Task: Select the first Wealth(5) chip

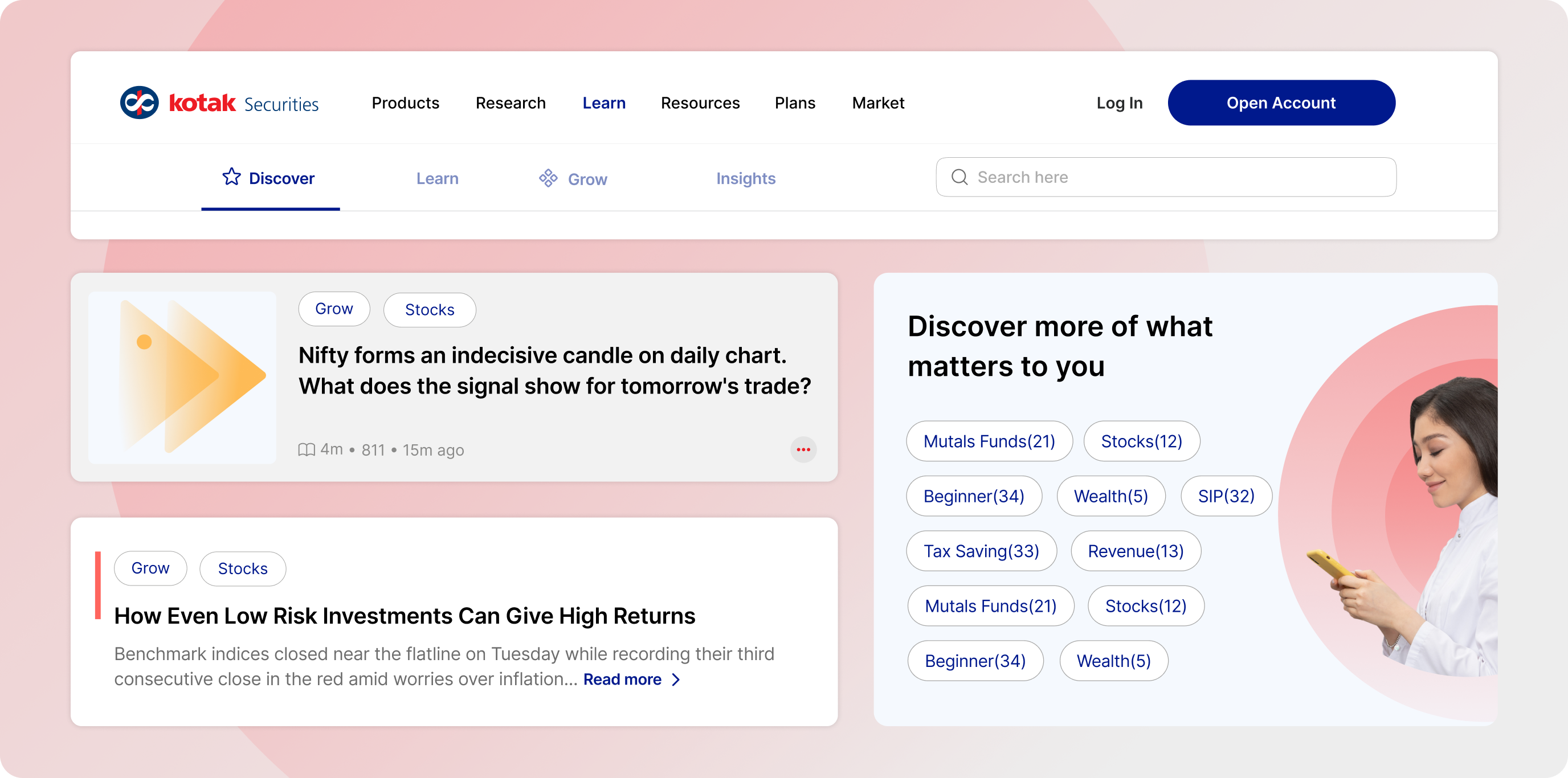Action: point(1111,496)
